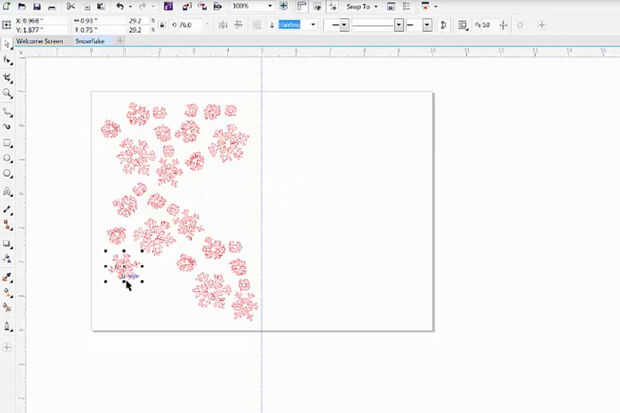The width and height of the screenshot is (620, 413).
Task: Choose the Rectangle tool
Action: 7,143
